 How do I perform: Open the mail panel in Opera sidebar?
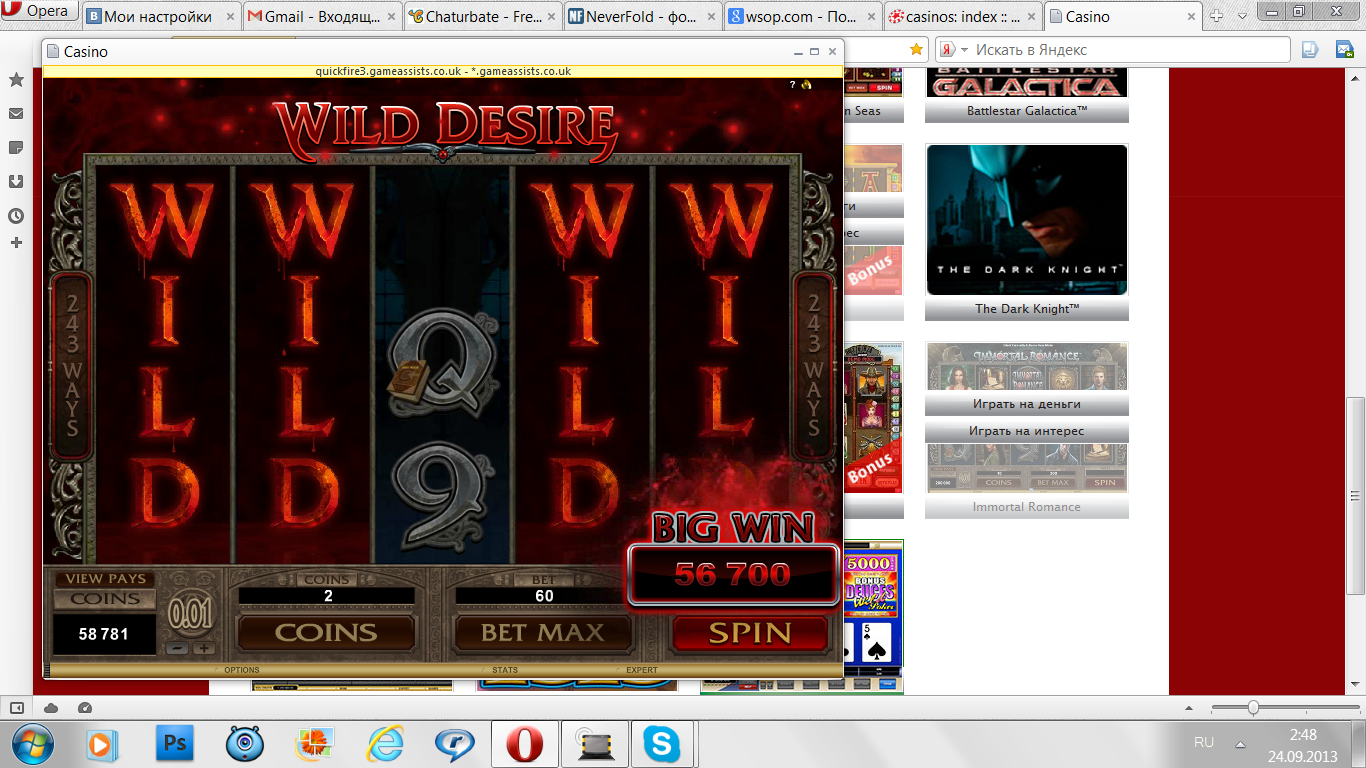click(x=16, y=114)
